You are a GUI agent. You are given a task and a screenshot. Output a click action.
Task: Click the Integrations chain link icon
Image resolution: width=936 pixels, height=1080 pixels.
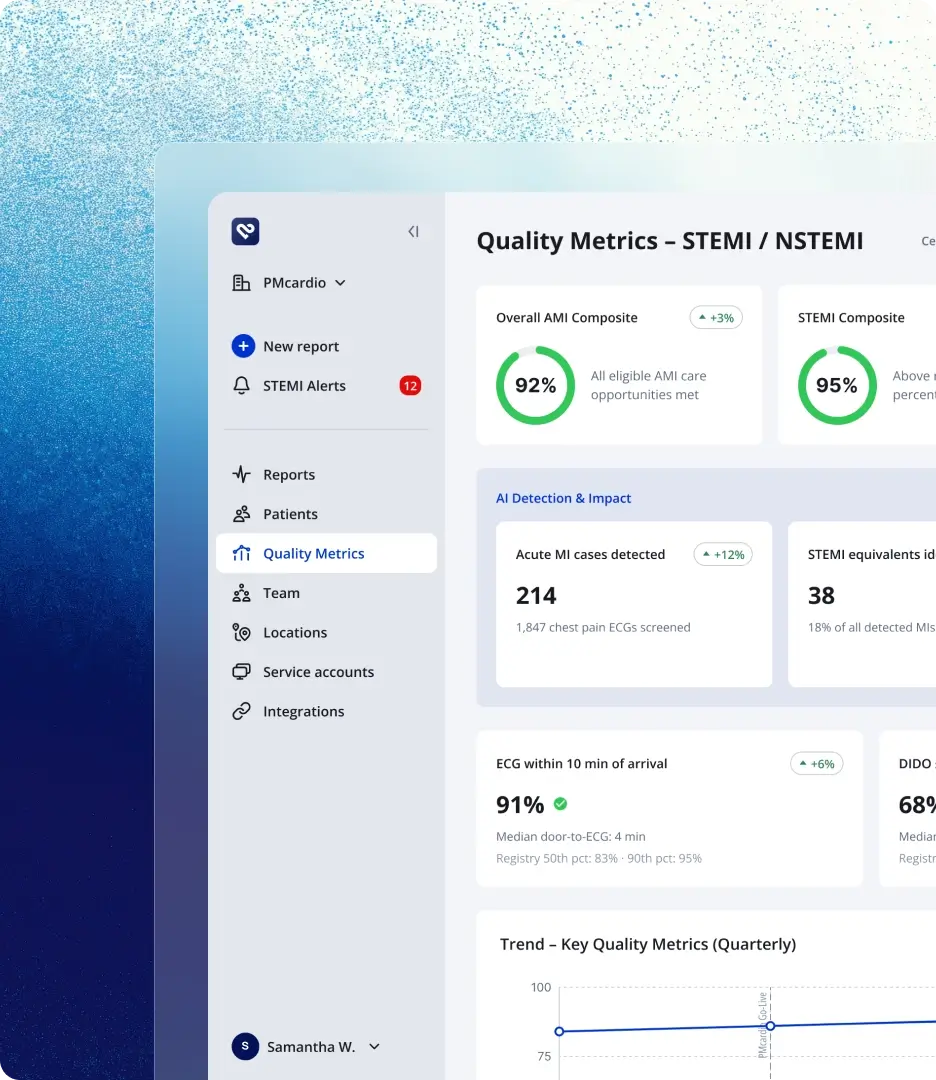pyautogui.click(x=241, y=712)
